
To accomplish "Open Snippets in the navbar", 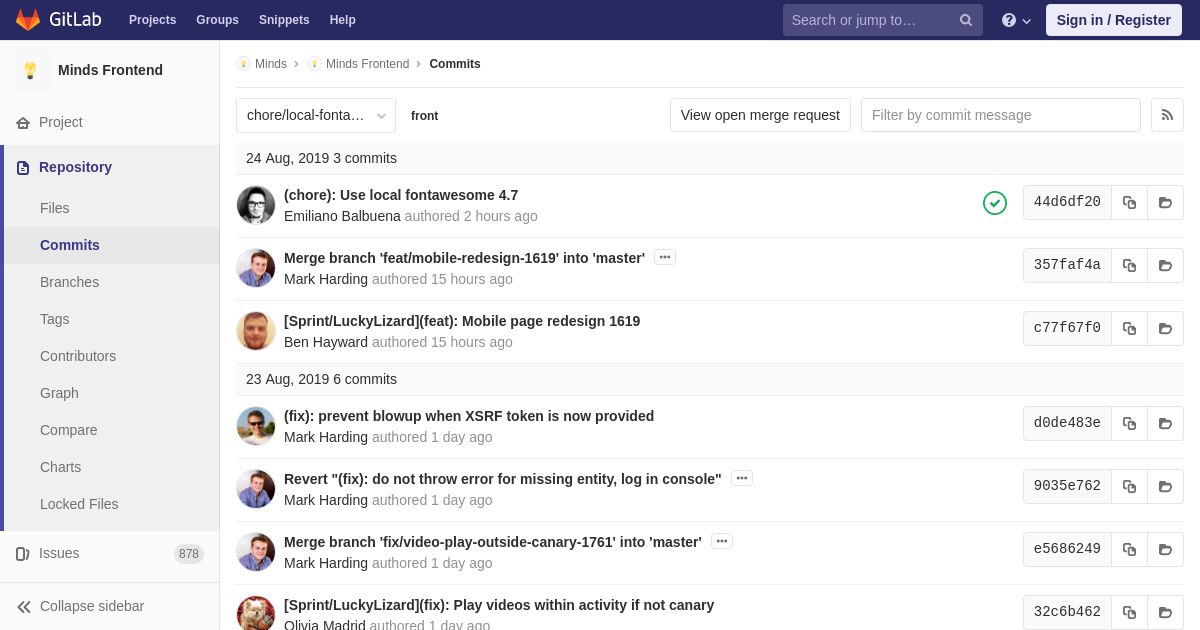I will (x=284, y=20).
